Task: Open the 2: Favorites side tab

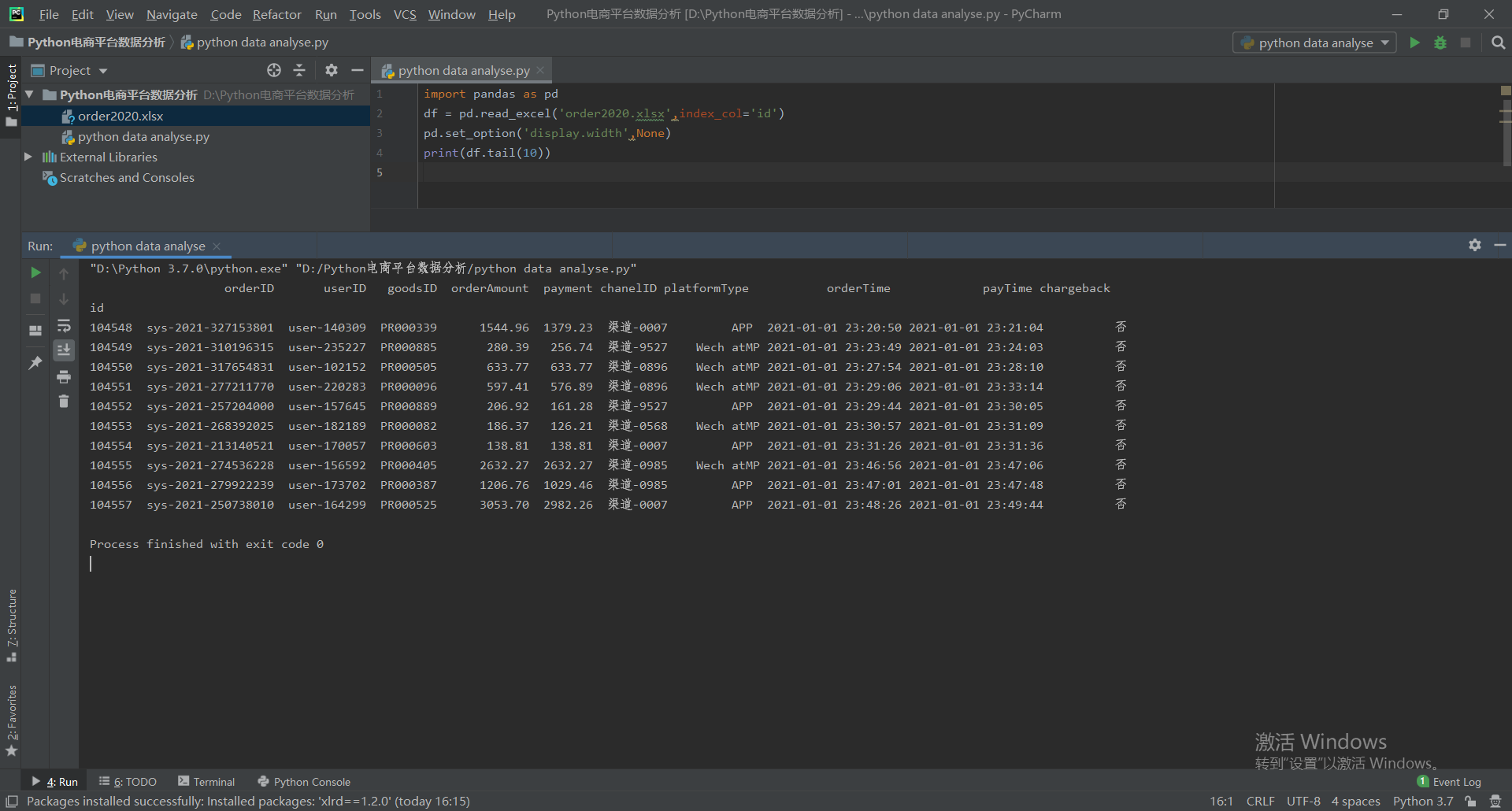Action: coord(11,720)
